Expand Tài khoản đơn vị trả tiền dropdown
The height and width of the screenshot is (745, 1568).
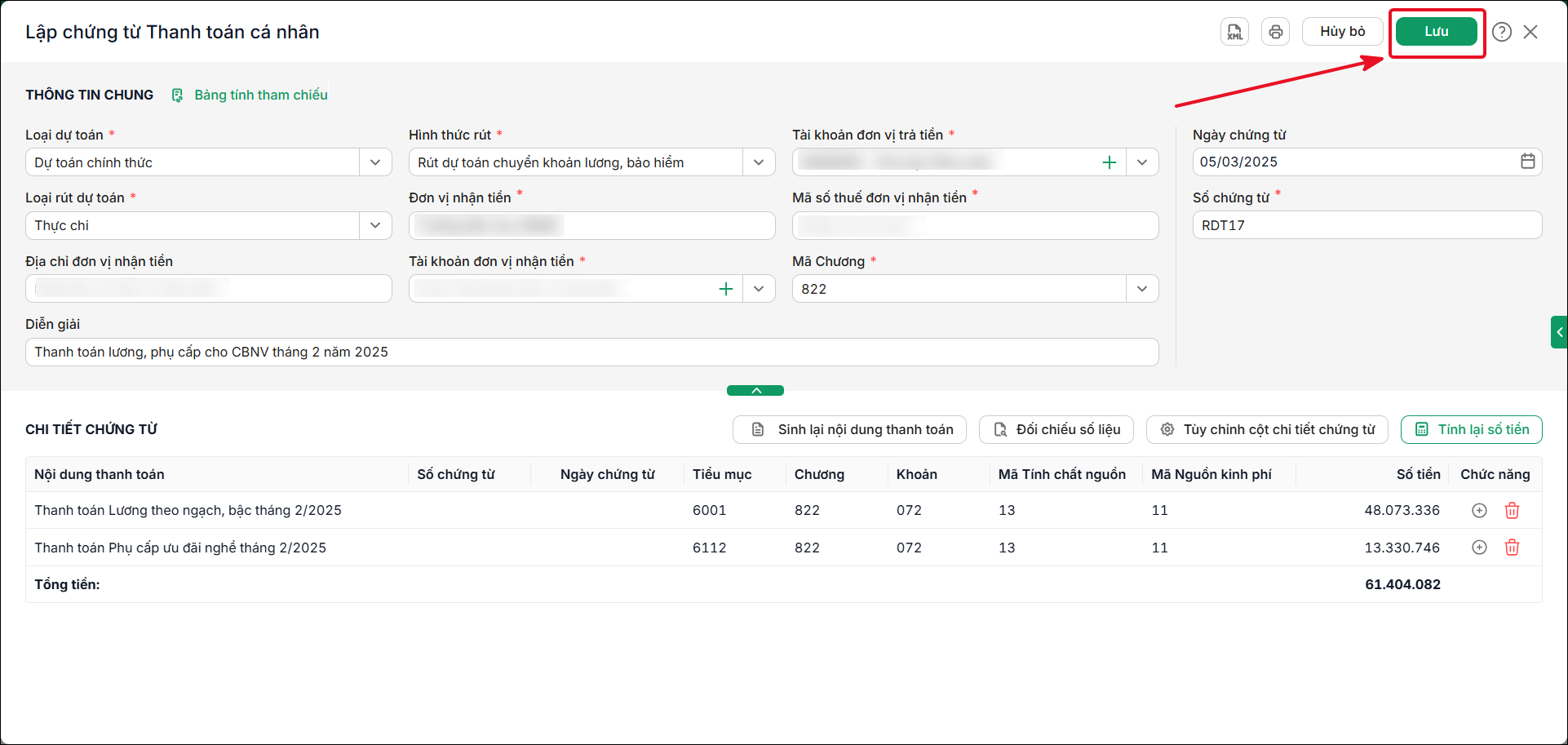[x=1142, y=162]
